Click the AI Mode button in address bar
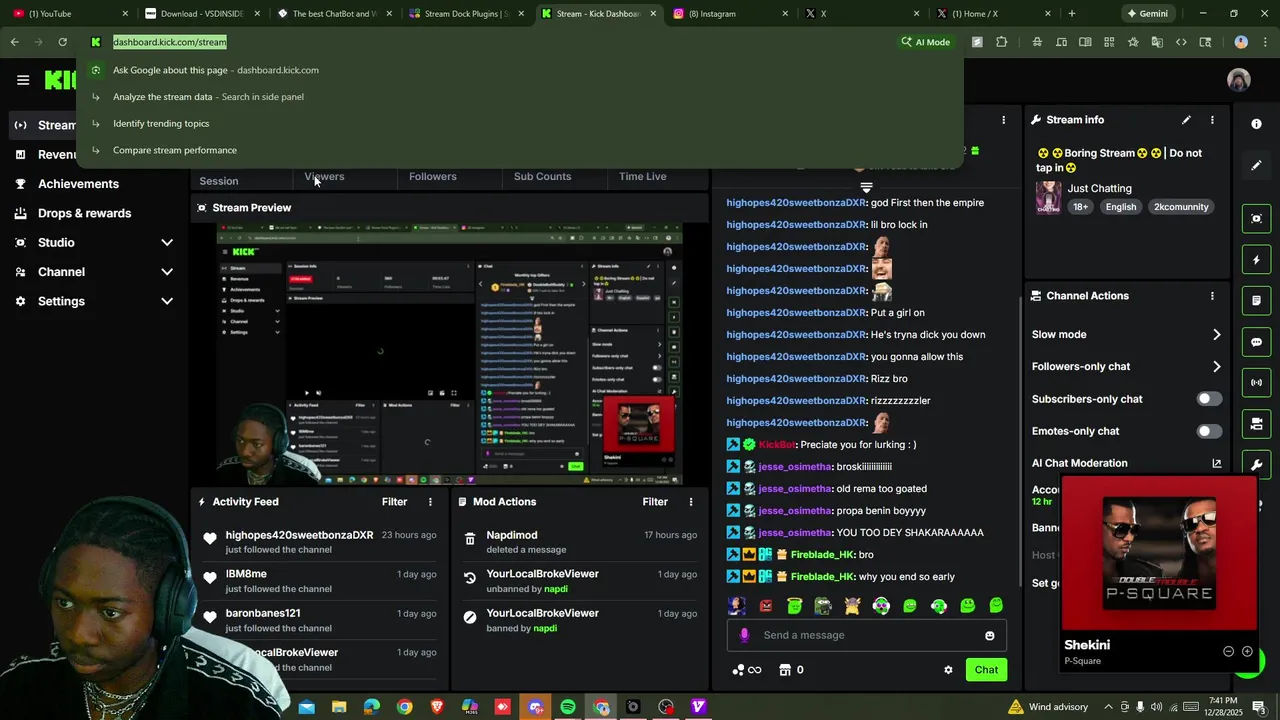This screenshot has height=720, width=1280. point(926,42)
